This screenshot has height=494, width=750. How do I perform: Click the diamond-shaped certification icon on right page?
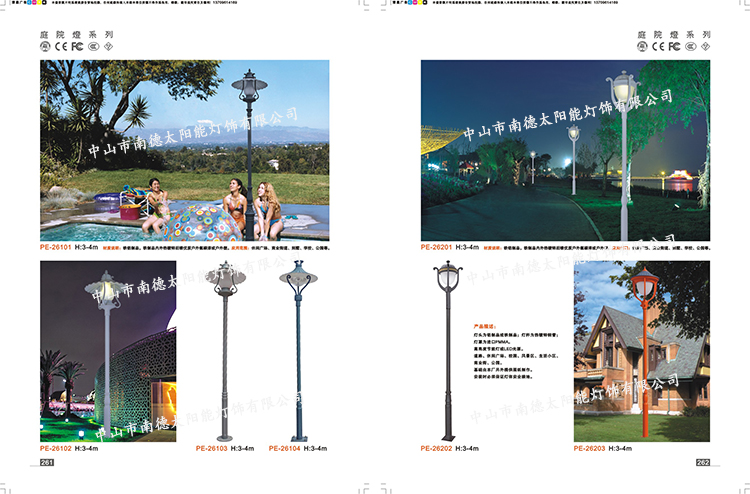tap(704, 46)
